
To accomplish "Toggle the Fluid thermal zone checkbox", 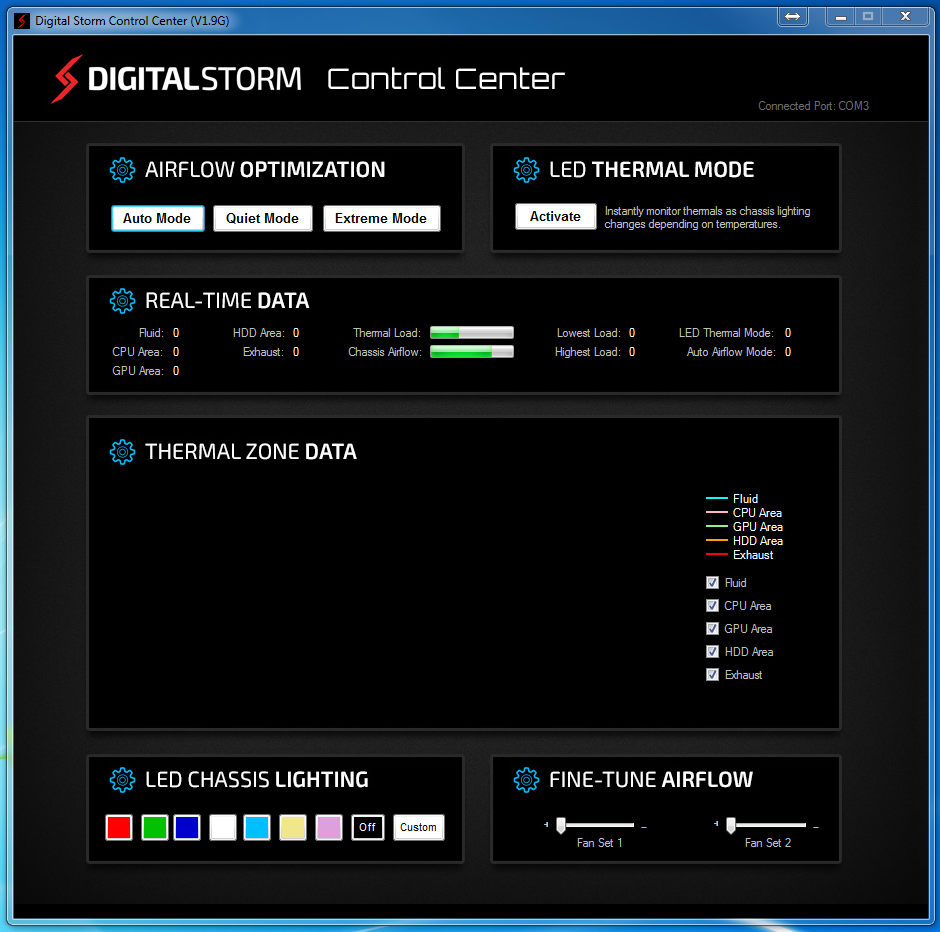I will point(712,582).
